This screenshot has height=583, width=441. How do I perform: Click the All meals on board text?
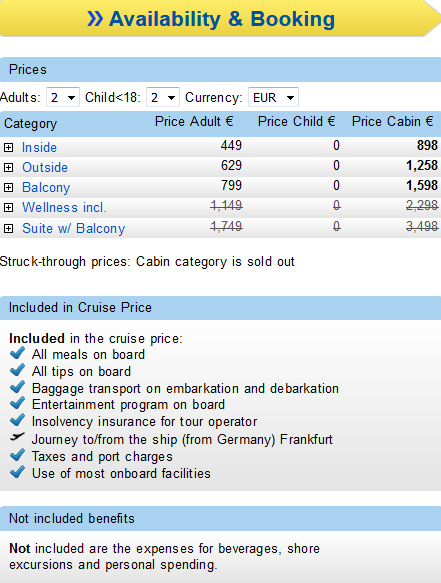[x=88, y=354]
